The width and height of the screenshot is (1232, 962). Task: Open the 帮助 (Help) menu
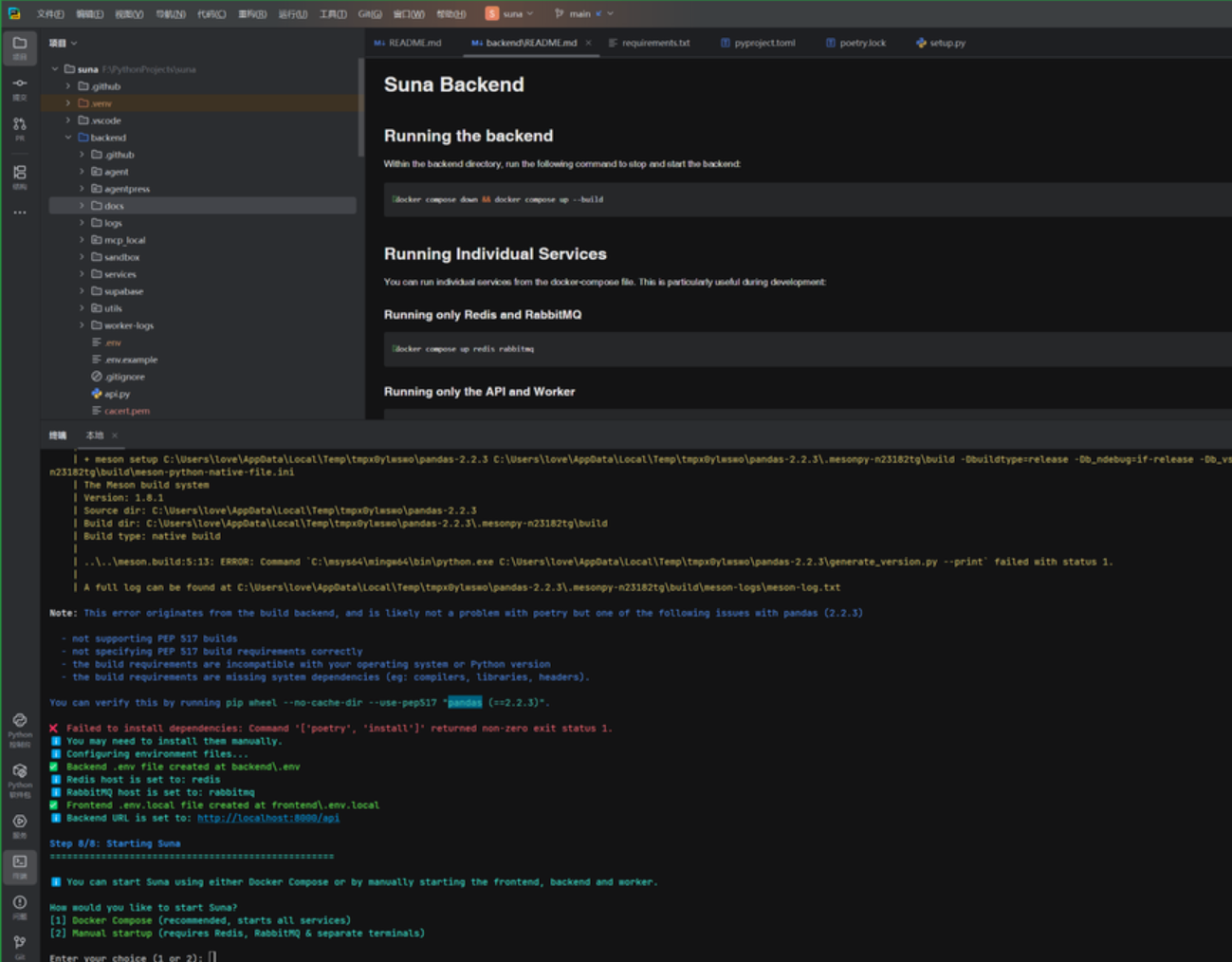coord(451,13)
